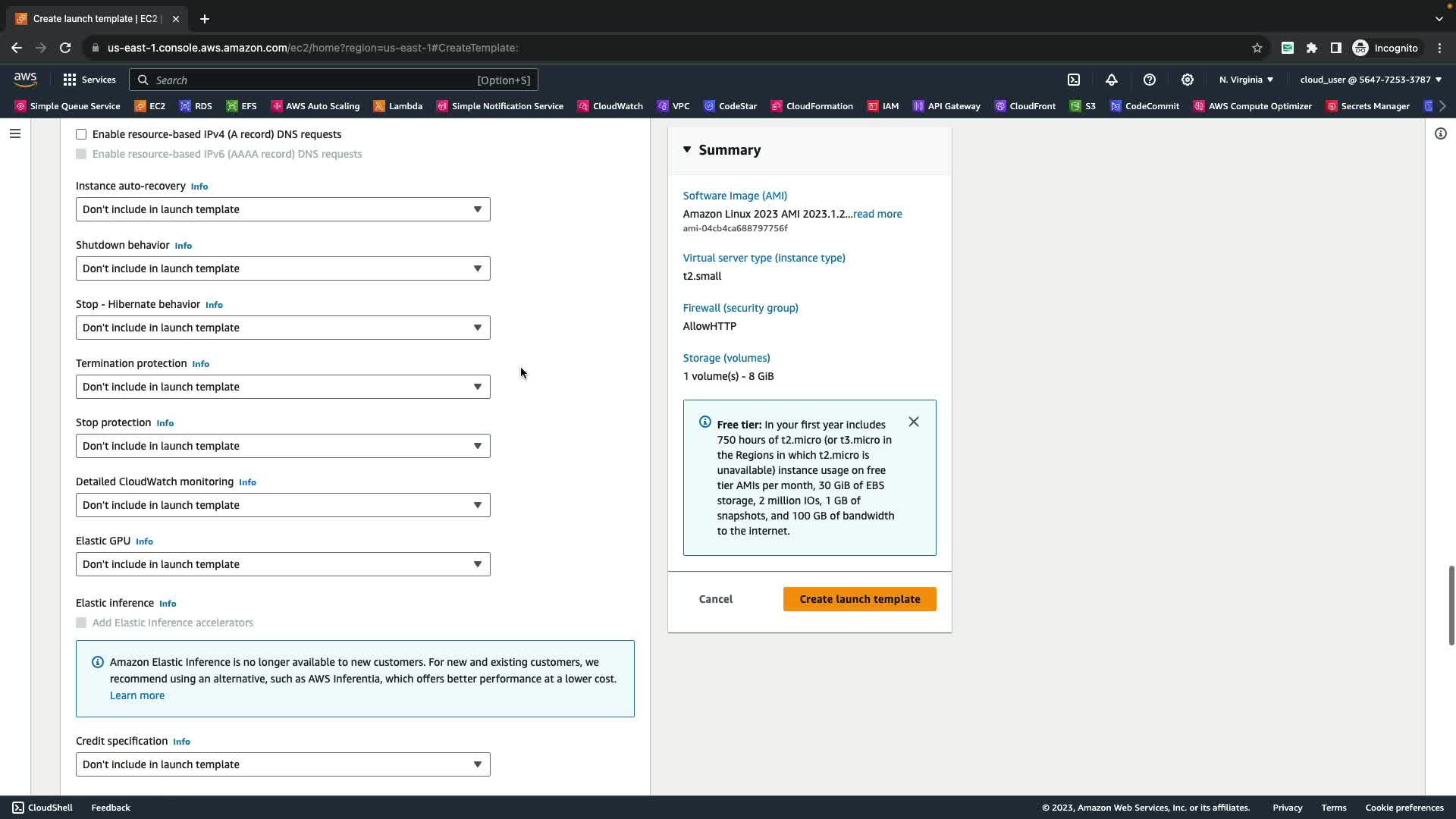Click Create launch template button
Image resolution: width=1456 pixels, height=819 pixels.
coord(859,599)
